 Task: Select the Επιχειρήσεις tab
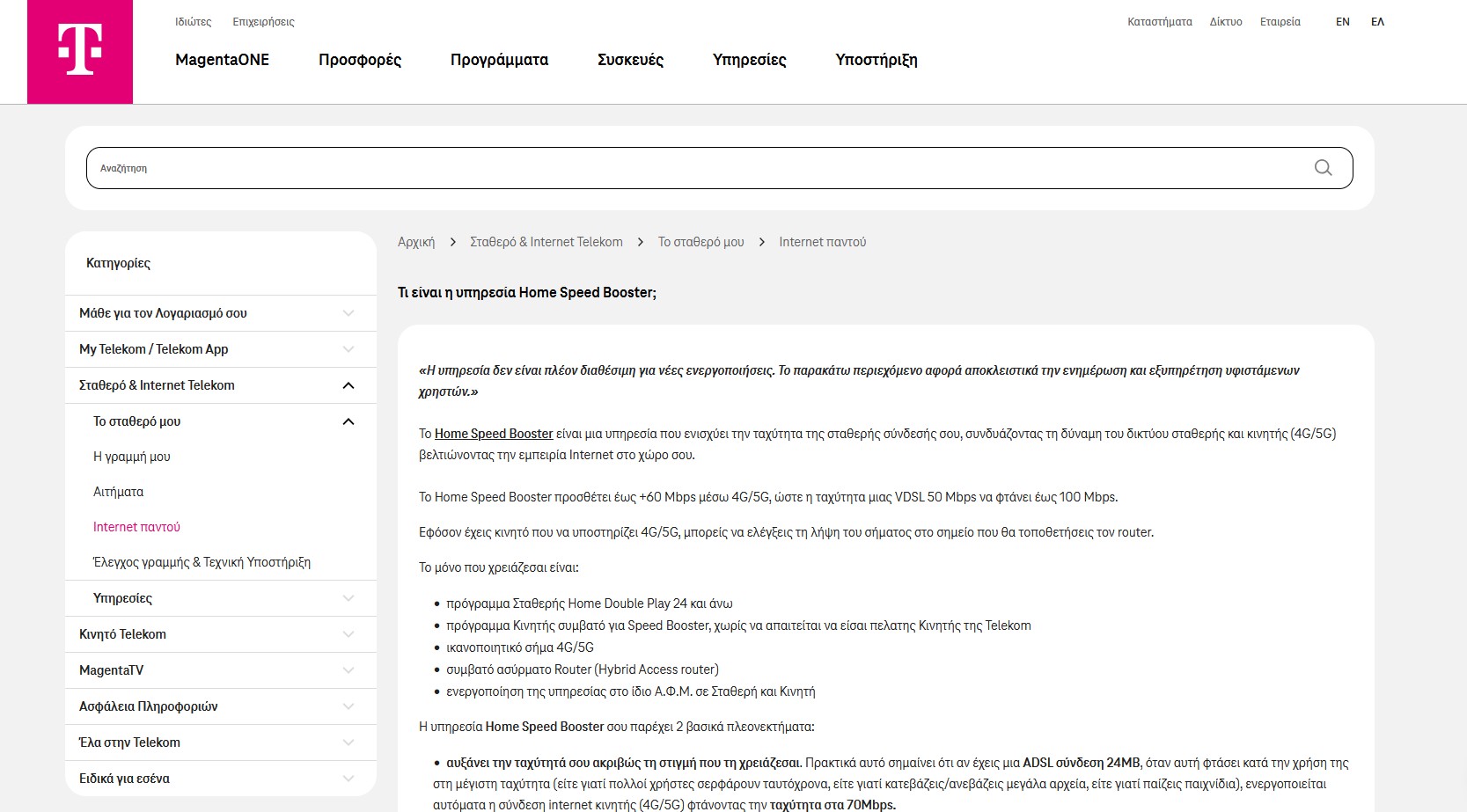(263, 22)
